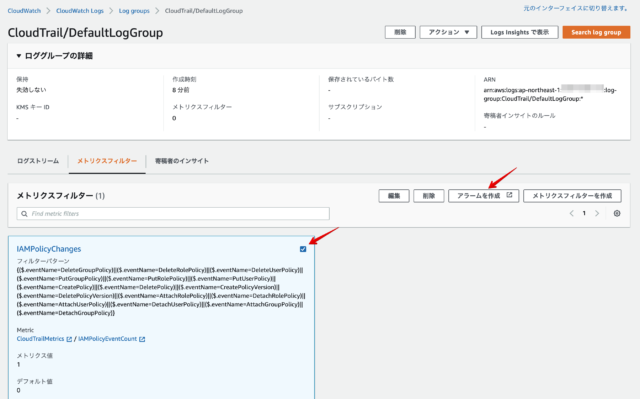Open the CloudTrailMetrics namespace link
The width and height of the screenshot is (640, 399).
[40, 339]
